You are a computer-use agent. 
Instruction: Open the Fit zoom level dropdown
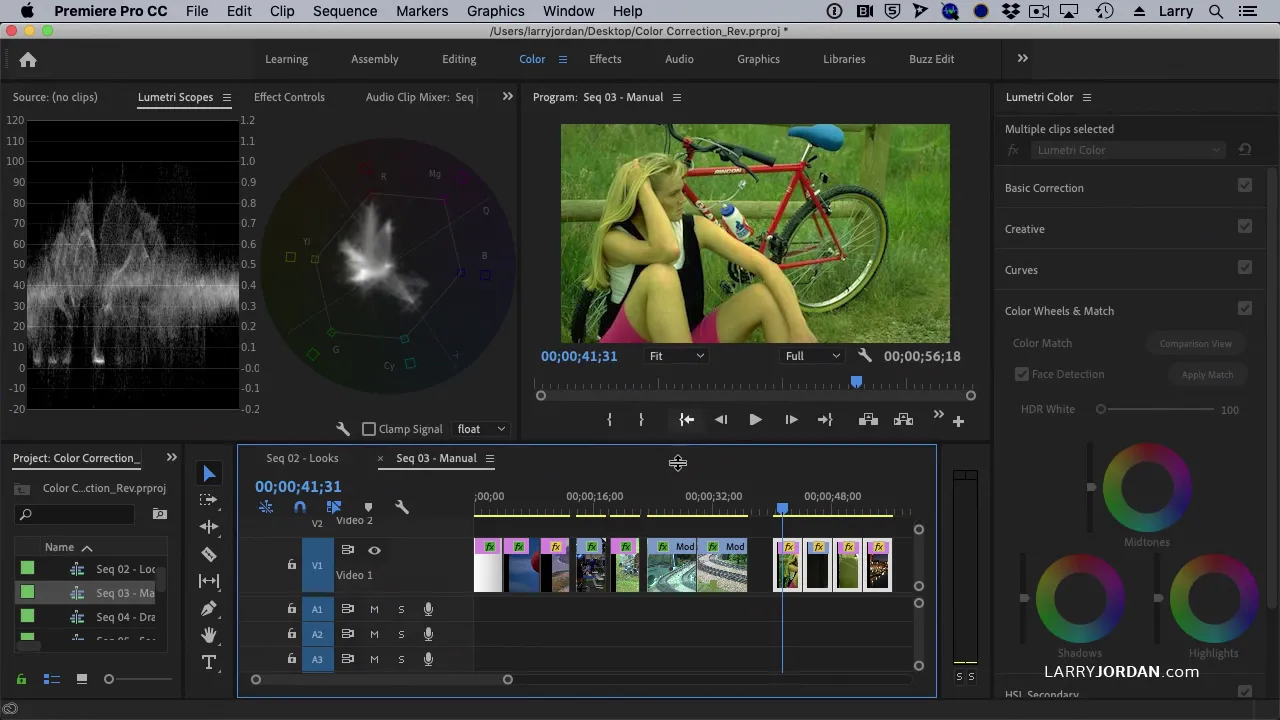point(676,356)
